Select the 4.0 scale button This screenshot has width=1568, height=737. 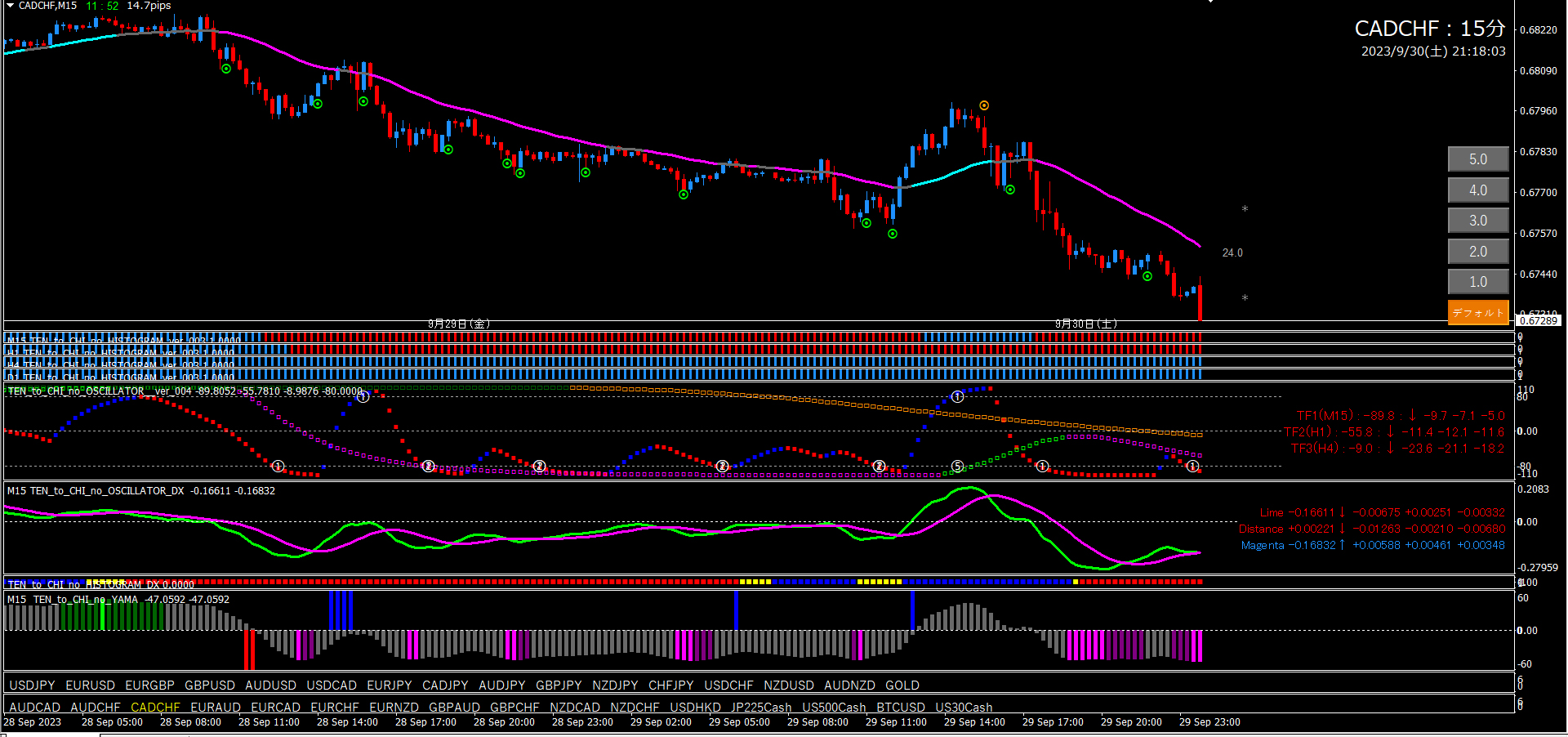1478,190
